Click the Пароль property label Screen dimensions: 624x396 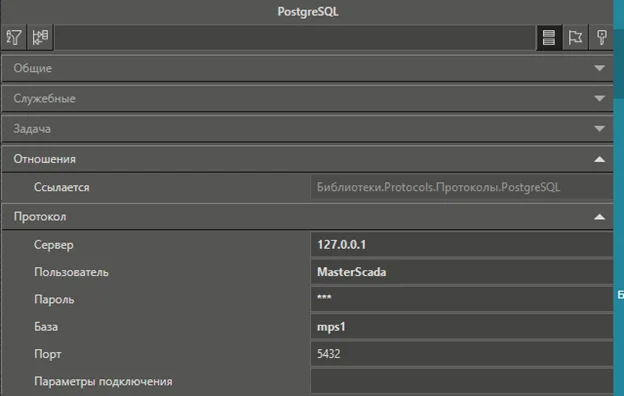click(x=54, y=300)
